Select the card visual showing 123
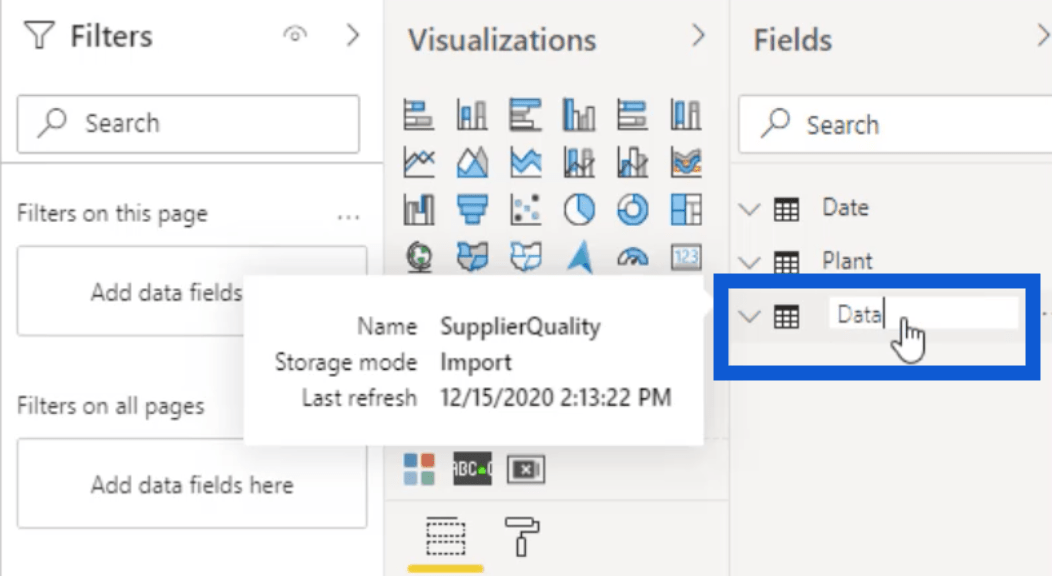1052x576 pixels. [x=686, y=257]
